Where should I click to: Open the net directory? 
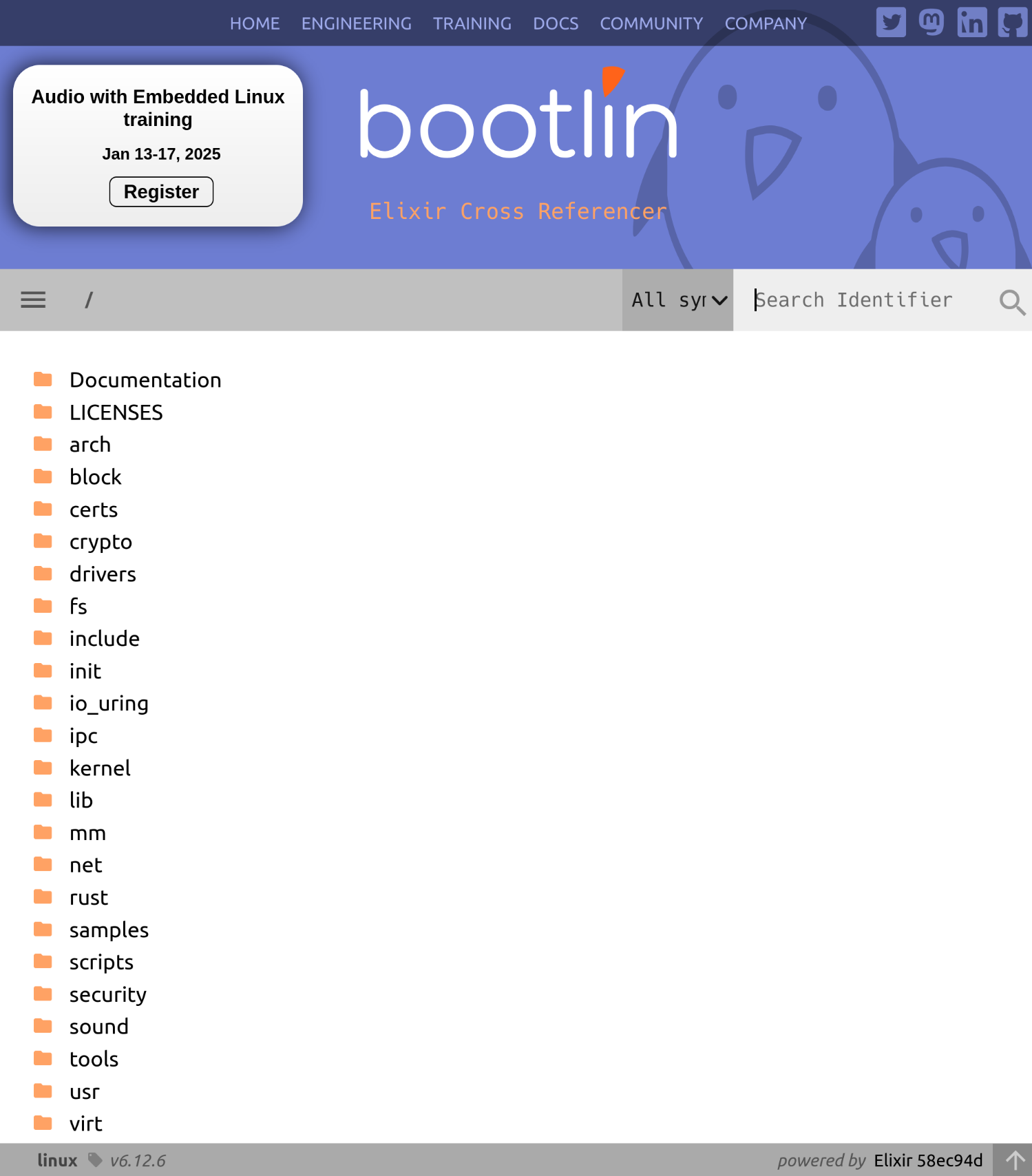pyautogui.click(x=86, y=865)
